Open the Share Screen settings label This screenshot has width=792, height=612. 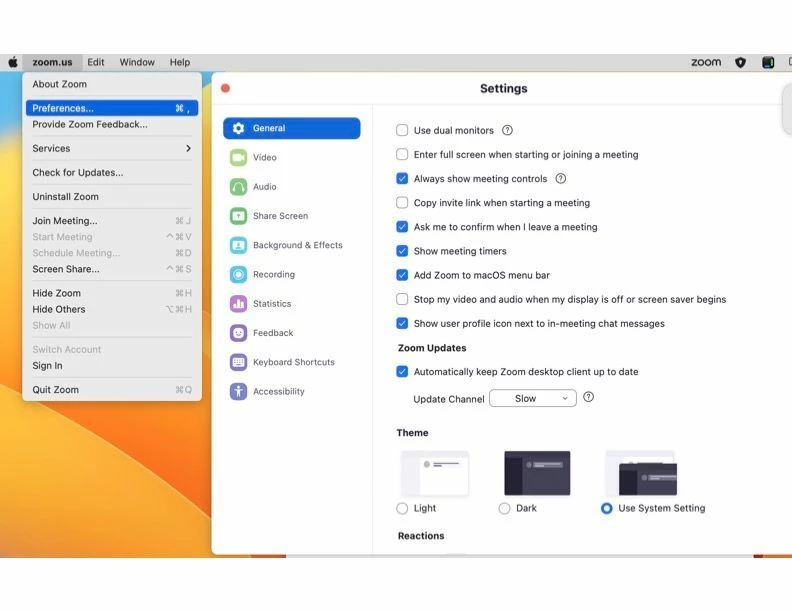pos(280,216)
